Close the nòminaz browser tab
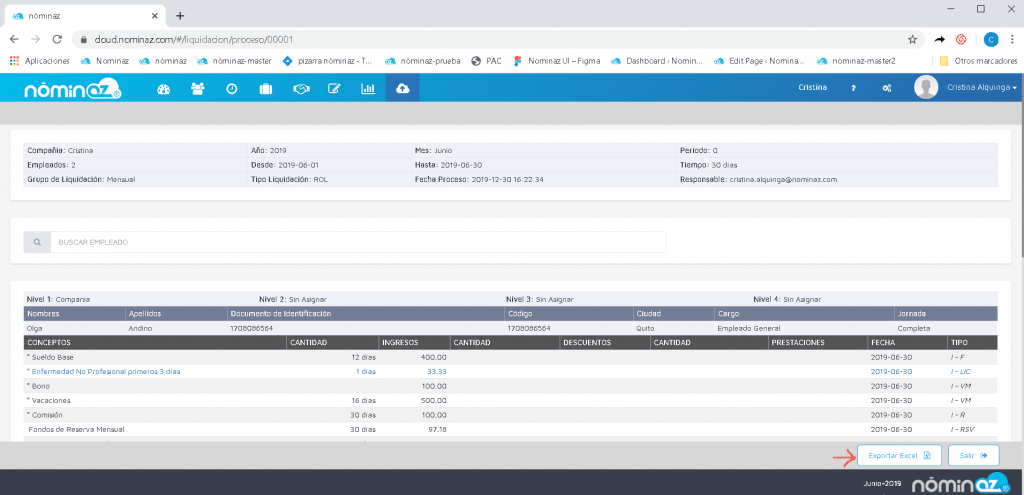Image resolution: width=1024 pixels, height=495 pixels. pos(154,16)
